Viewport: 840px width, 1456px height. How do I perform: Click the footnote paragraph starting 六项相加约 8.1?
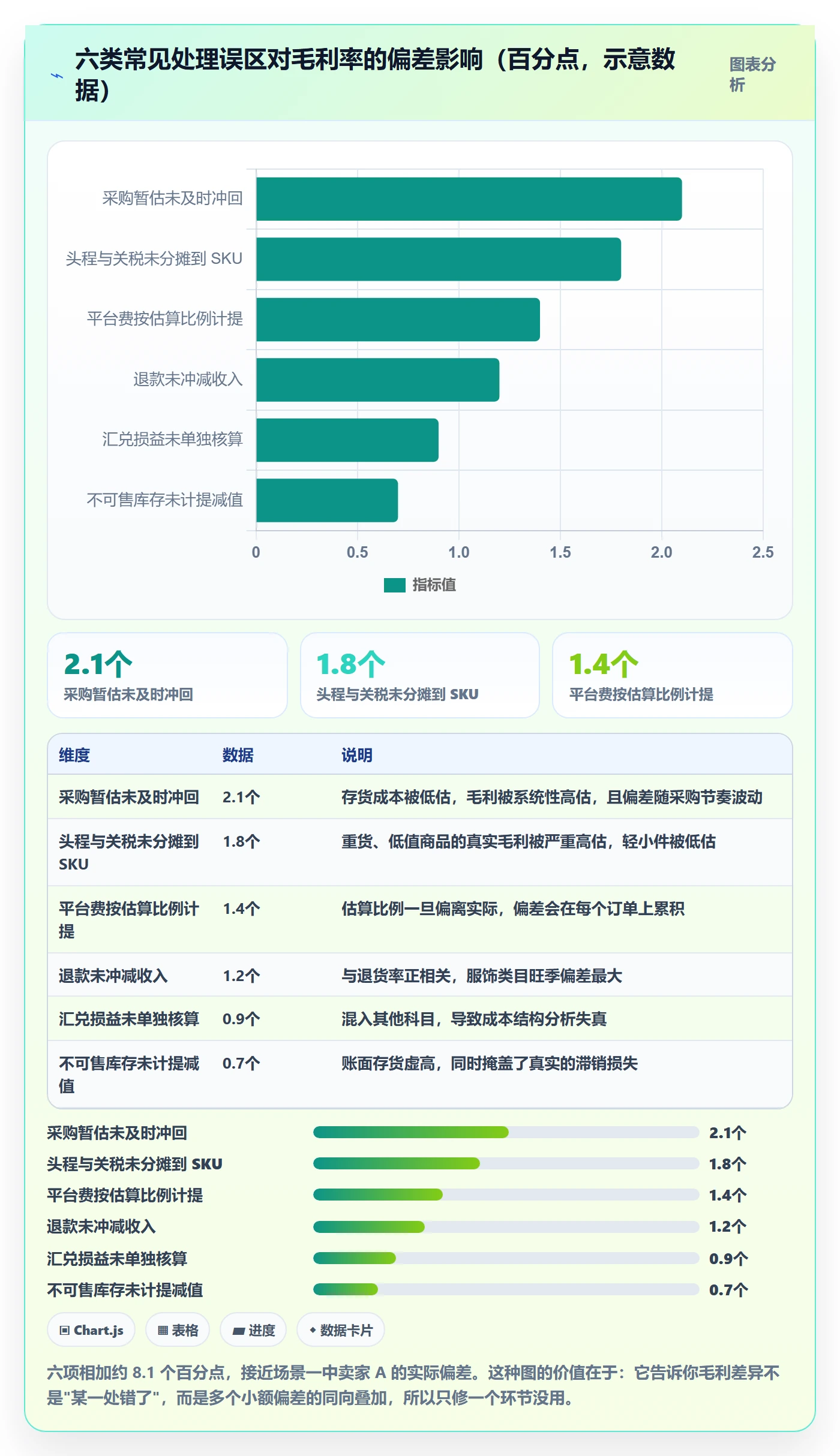(413, 1385)
